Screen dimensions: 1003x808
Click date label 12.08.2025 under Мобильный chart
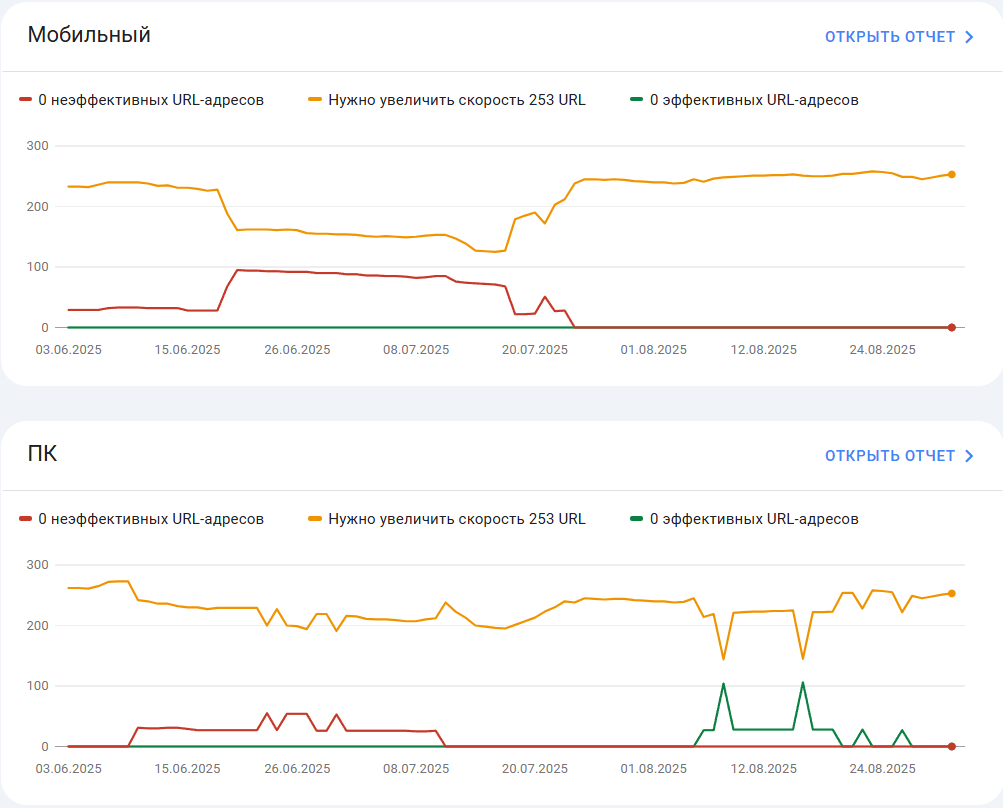[764, 350]
